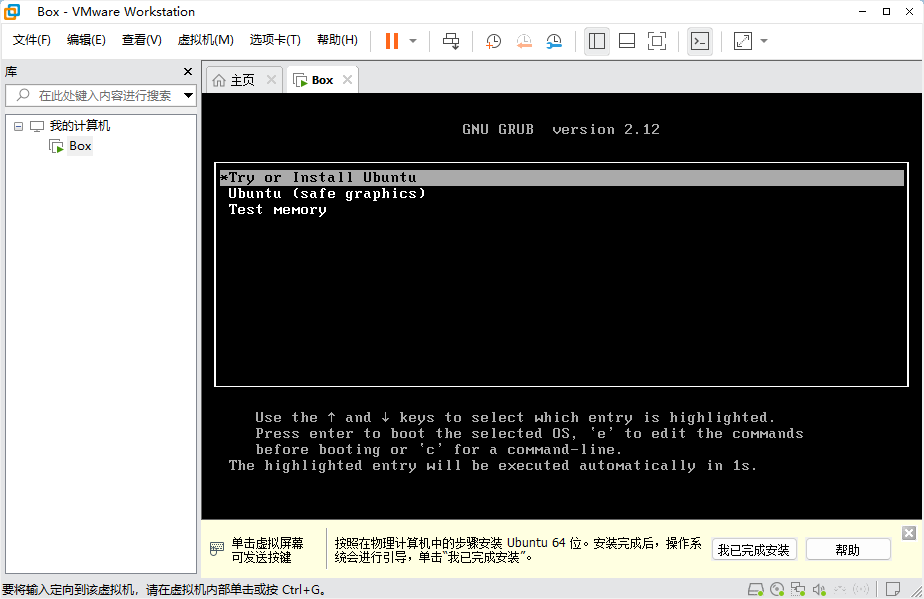This screenshot has width=924, height=599.
Task: Click the VMware Workstation title bar logo
Action: (12, 11)
